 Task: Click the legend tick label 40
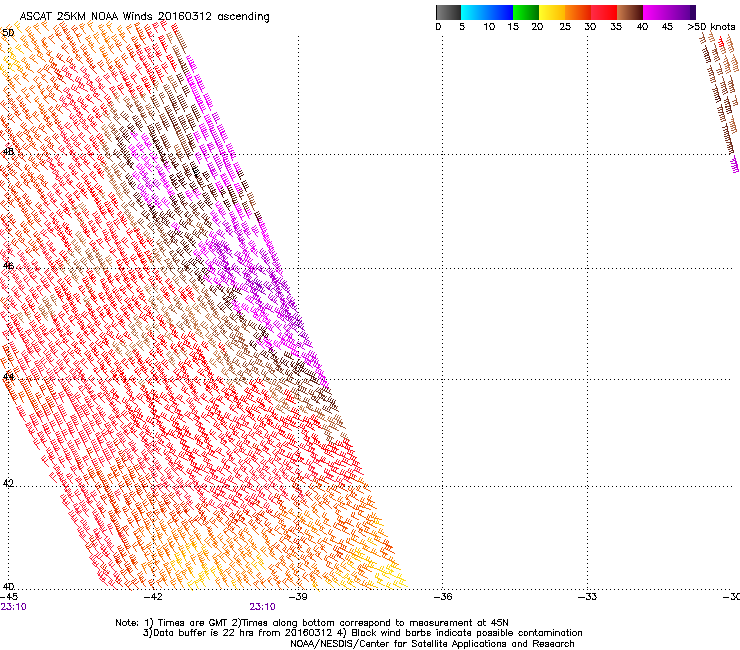(642, 27)
